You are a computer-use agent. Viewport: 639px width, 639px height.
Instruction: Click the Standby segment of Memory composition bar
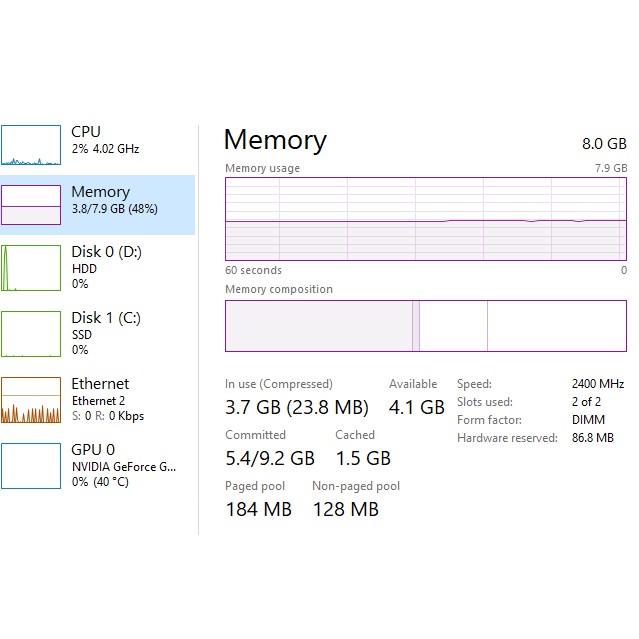[x=453, y=326]
